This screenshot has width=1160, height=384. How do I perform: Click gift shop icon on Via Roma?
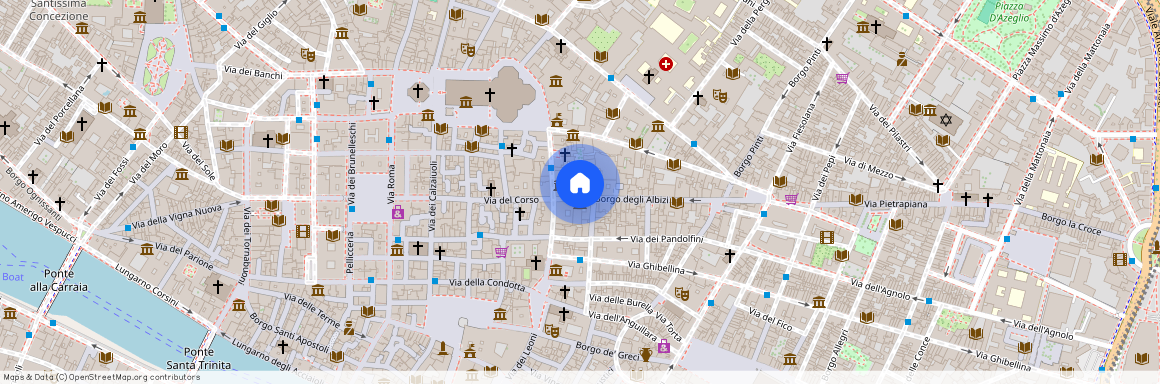[x=397, y=212]
